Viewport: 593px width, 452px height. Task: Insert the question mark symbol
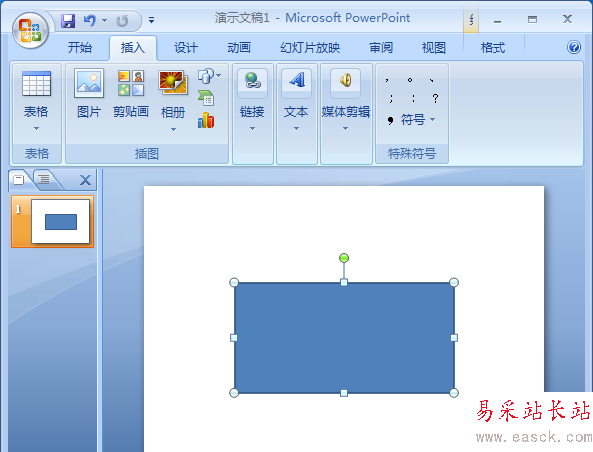coord(436,99)
